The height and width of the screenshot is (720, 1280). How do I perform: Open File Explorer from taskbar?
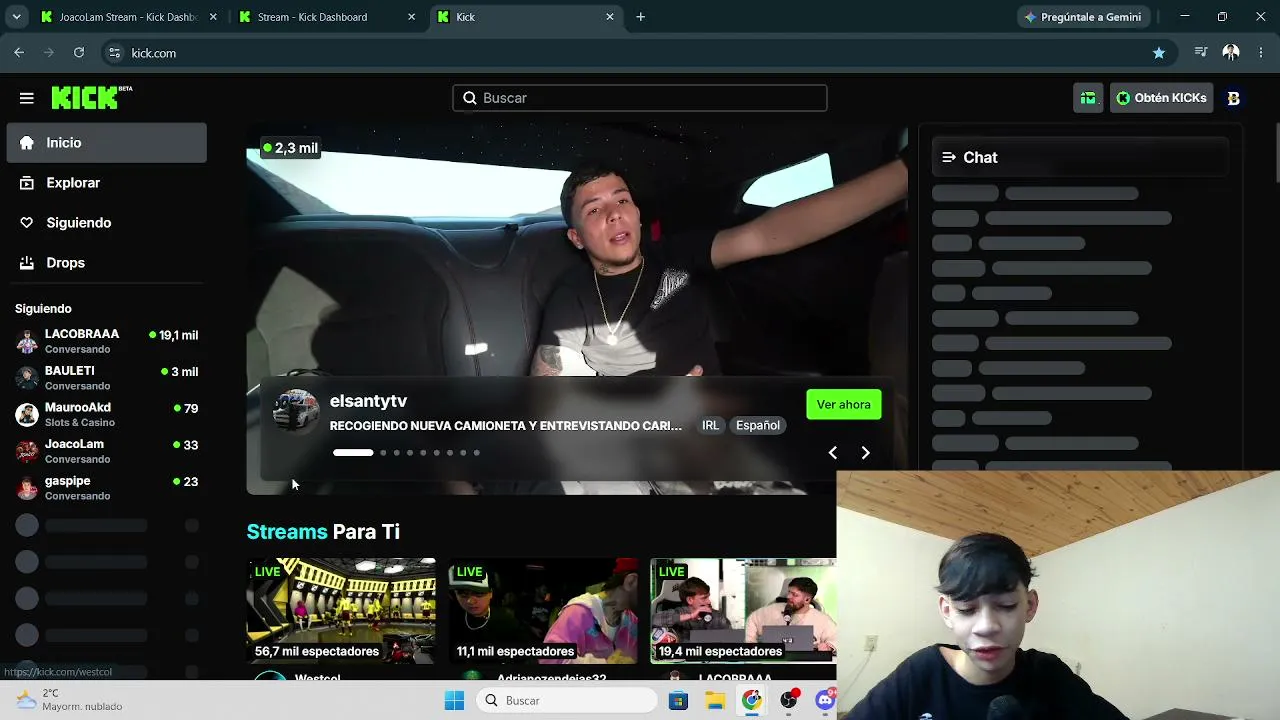click(x=715, y=701)
